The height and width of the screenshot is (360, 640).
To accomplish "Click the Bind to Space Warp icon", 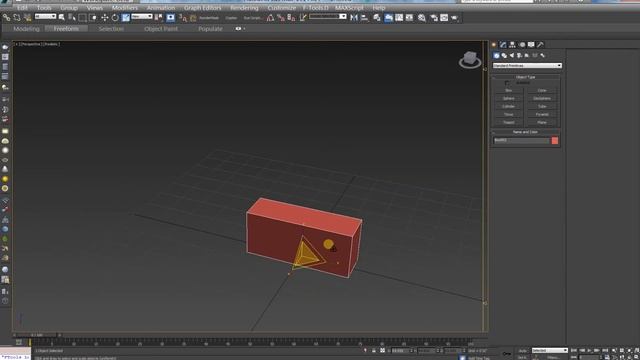I will pos(27,17).
